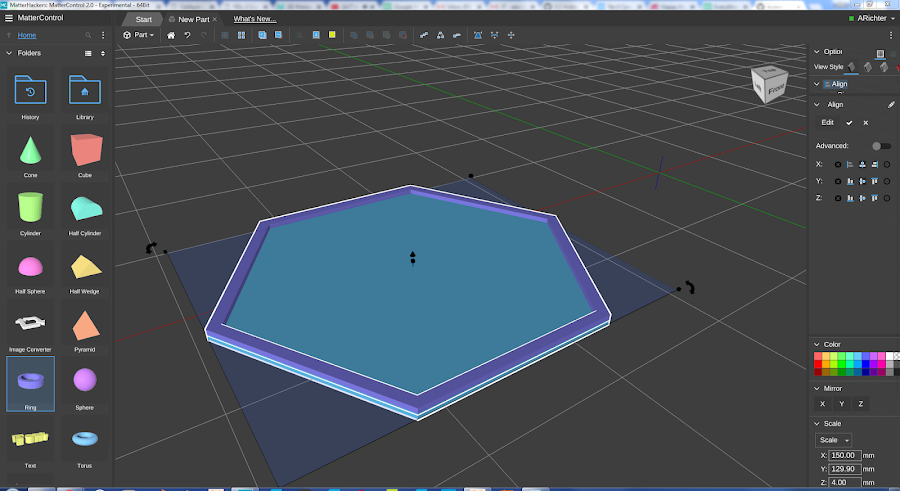
Task: Collapse the Color section
Action: (x=816, y=344)
